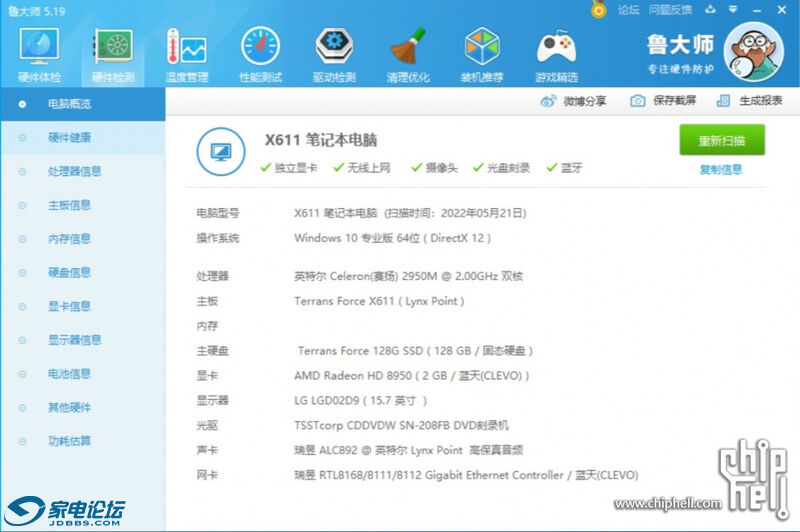Image resolution: width=800 pixels, height=532 pixels.
Task: Click the Terrans Force 128G SSD value
Action: 415,351
